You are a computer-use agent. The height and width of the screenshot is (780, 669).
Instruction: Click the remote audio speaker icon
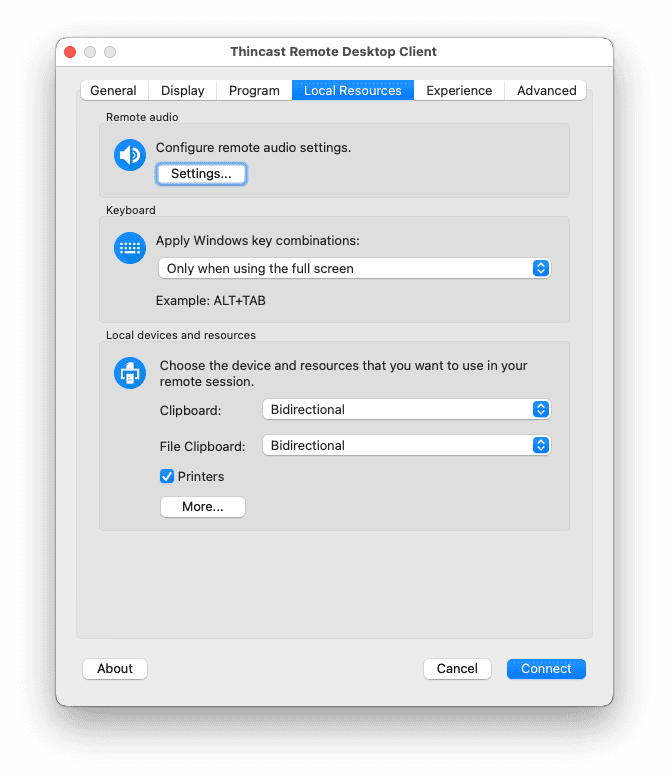(130, 155)
